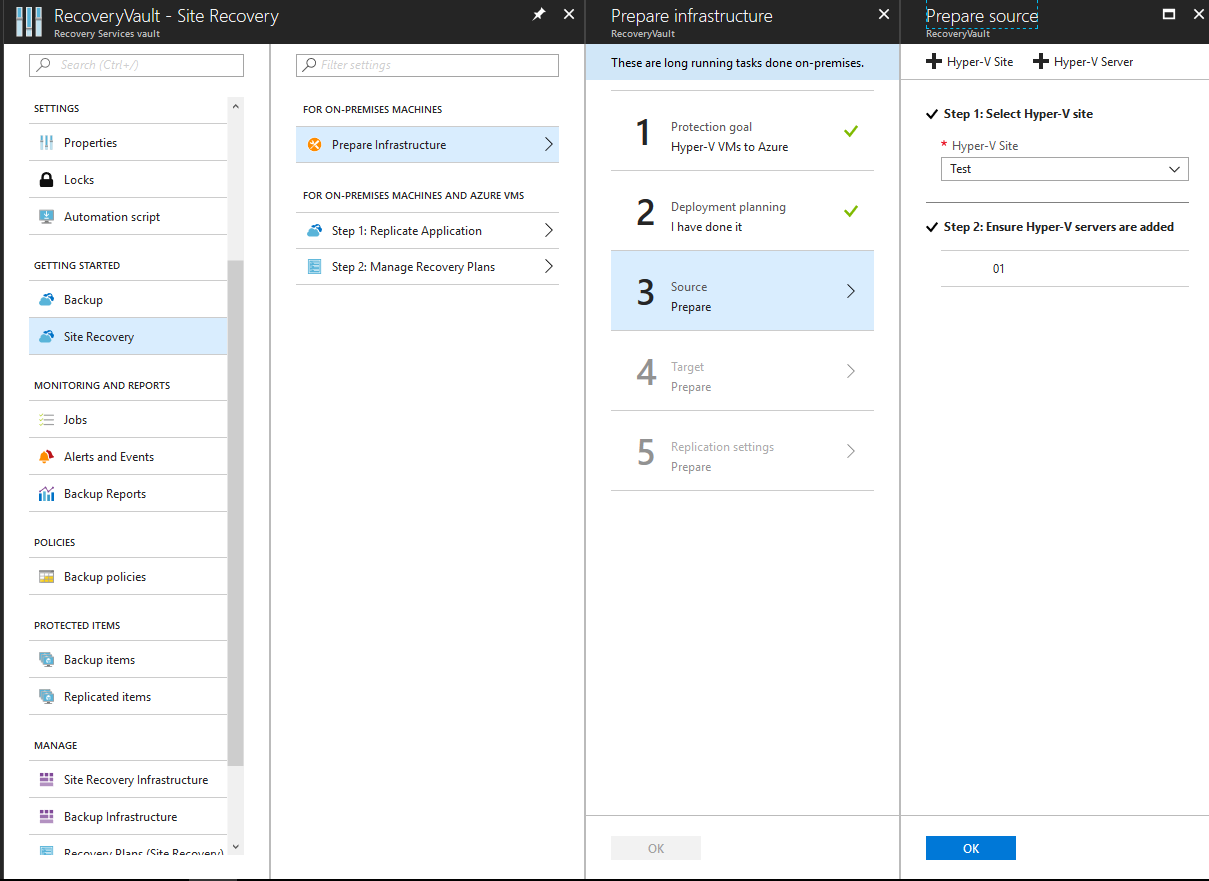
Task: Click disabled OK in Prepare infrastructure blade
Action: point(656,848)
